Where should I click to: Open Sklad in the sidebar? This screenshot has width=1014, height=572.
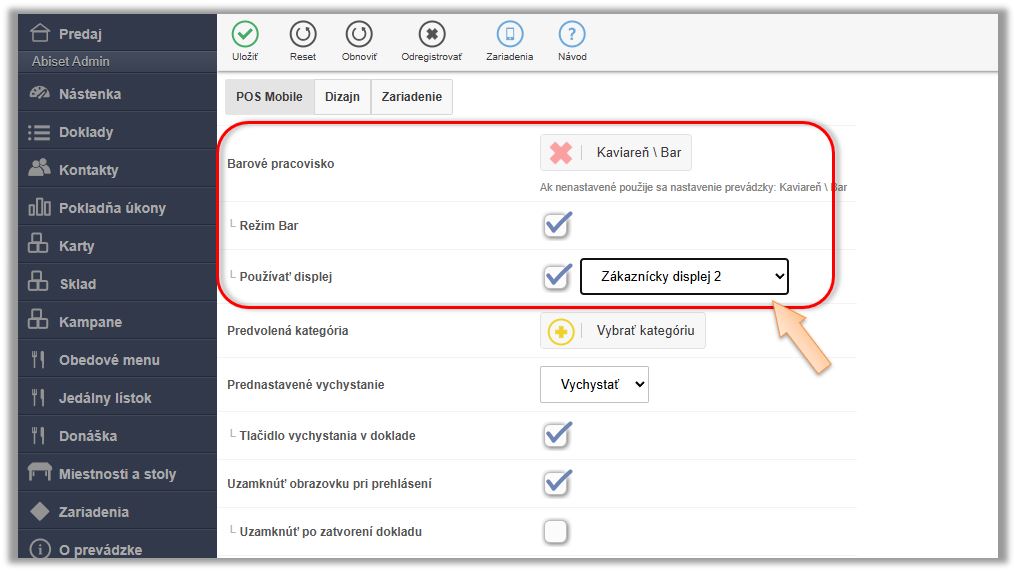tap(78, 284)
